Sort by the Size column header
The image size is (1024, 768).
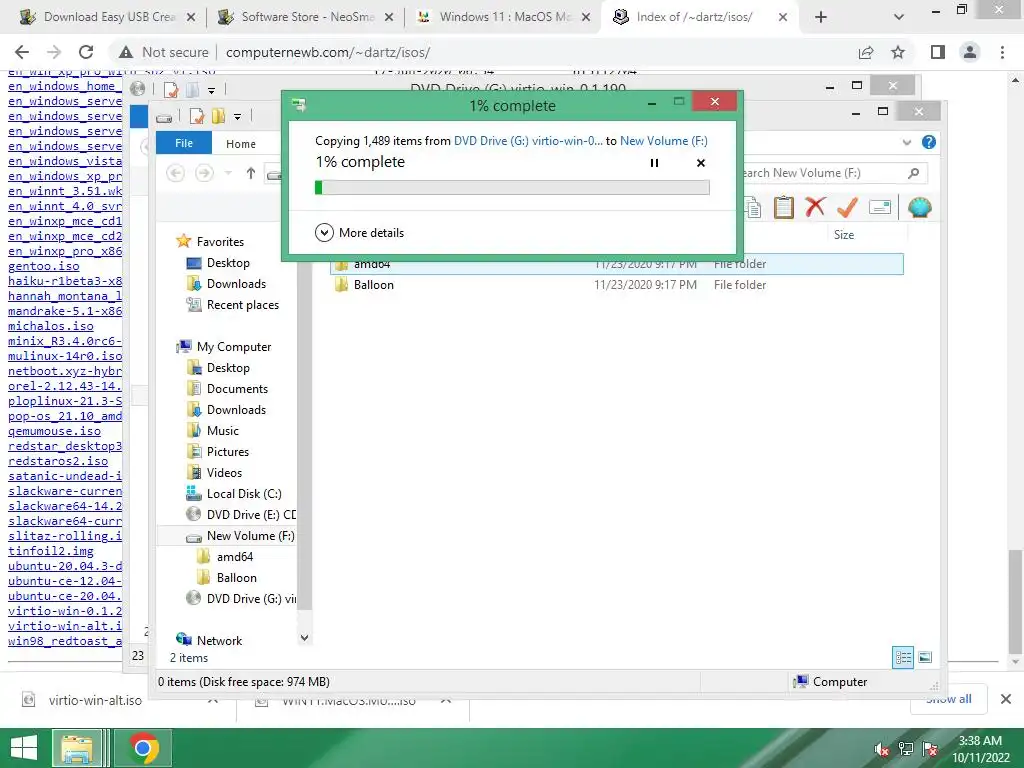[x=844, y=234]
